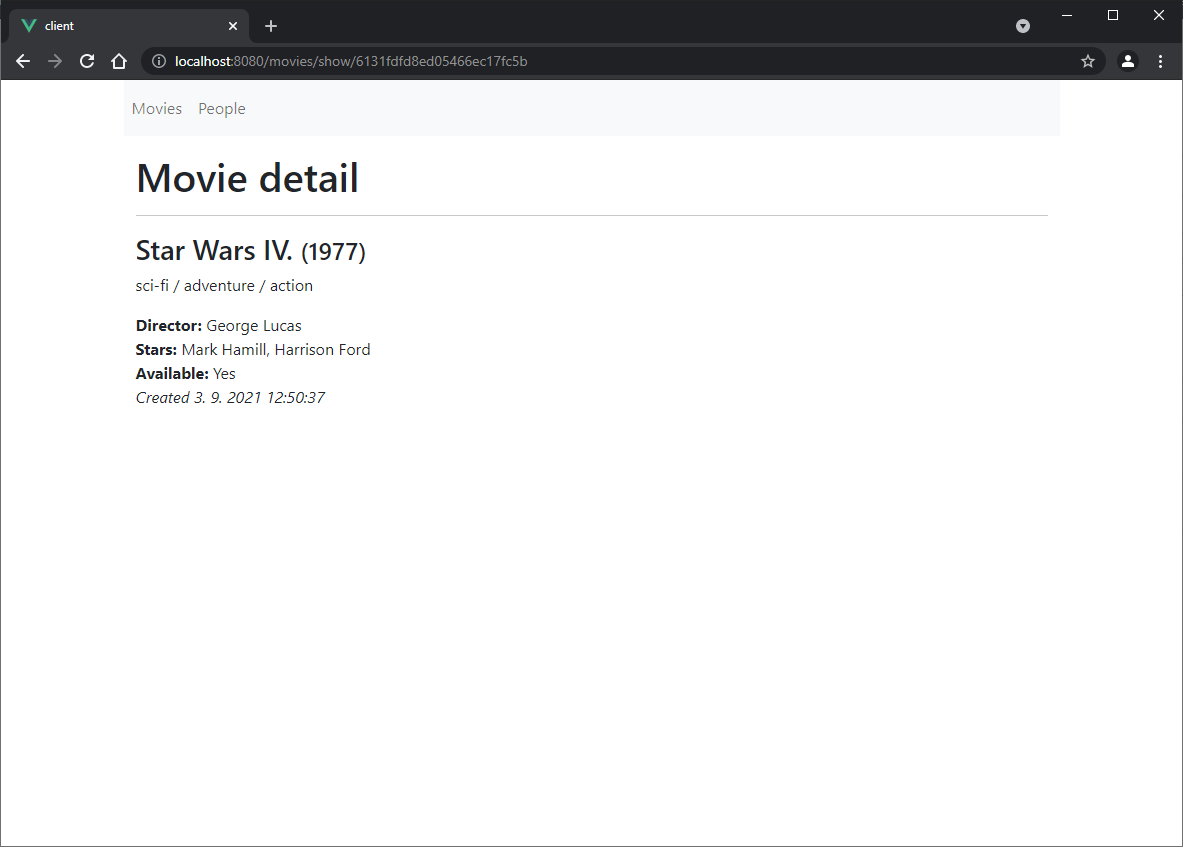The height and width of the screenshot is (847, 1183).
Task: Open a new browser tab
Action: coord(271,26)
